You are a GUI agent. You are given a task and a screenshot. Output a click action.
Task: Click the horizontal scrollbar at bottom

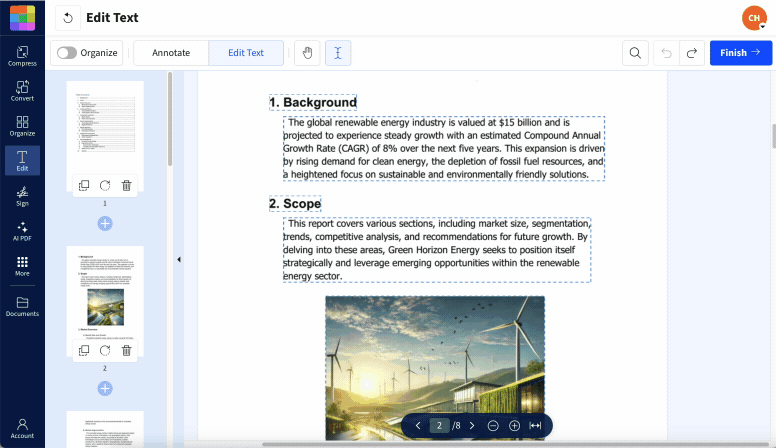515,444
